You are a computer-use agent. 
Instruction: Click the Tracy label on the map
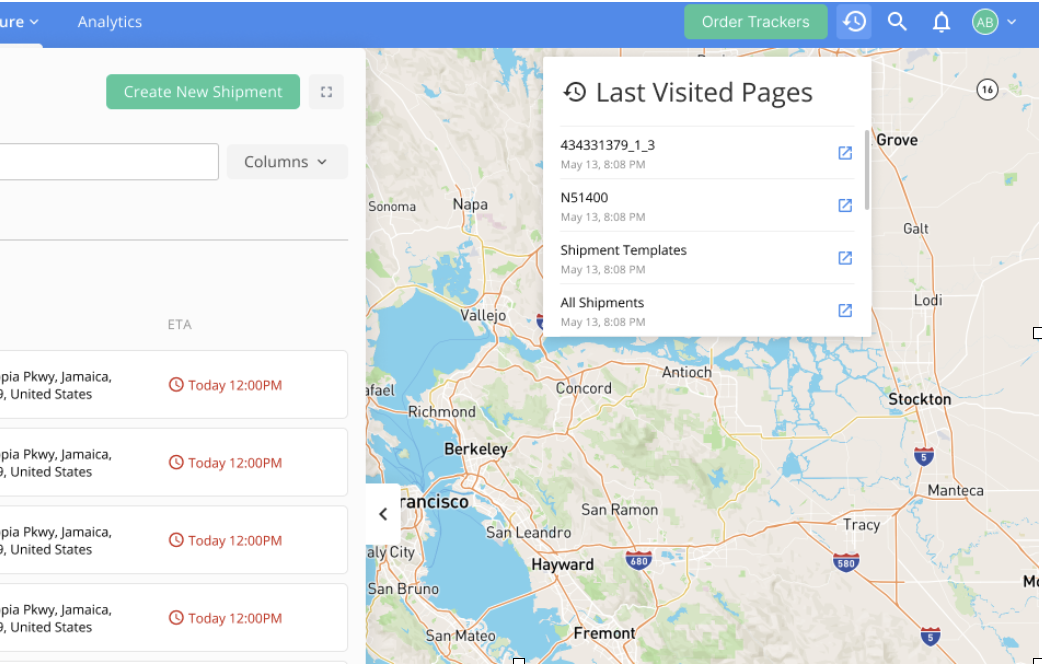point(861,524)
